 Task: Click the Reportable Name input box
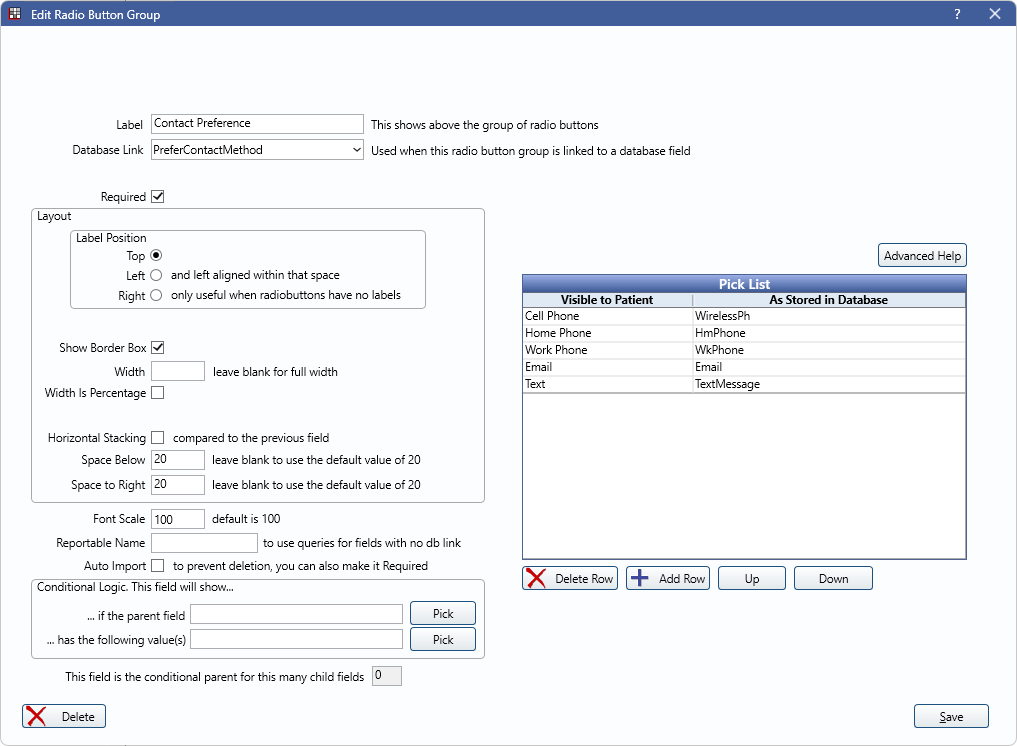tap(204, 543)
